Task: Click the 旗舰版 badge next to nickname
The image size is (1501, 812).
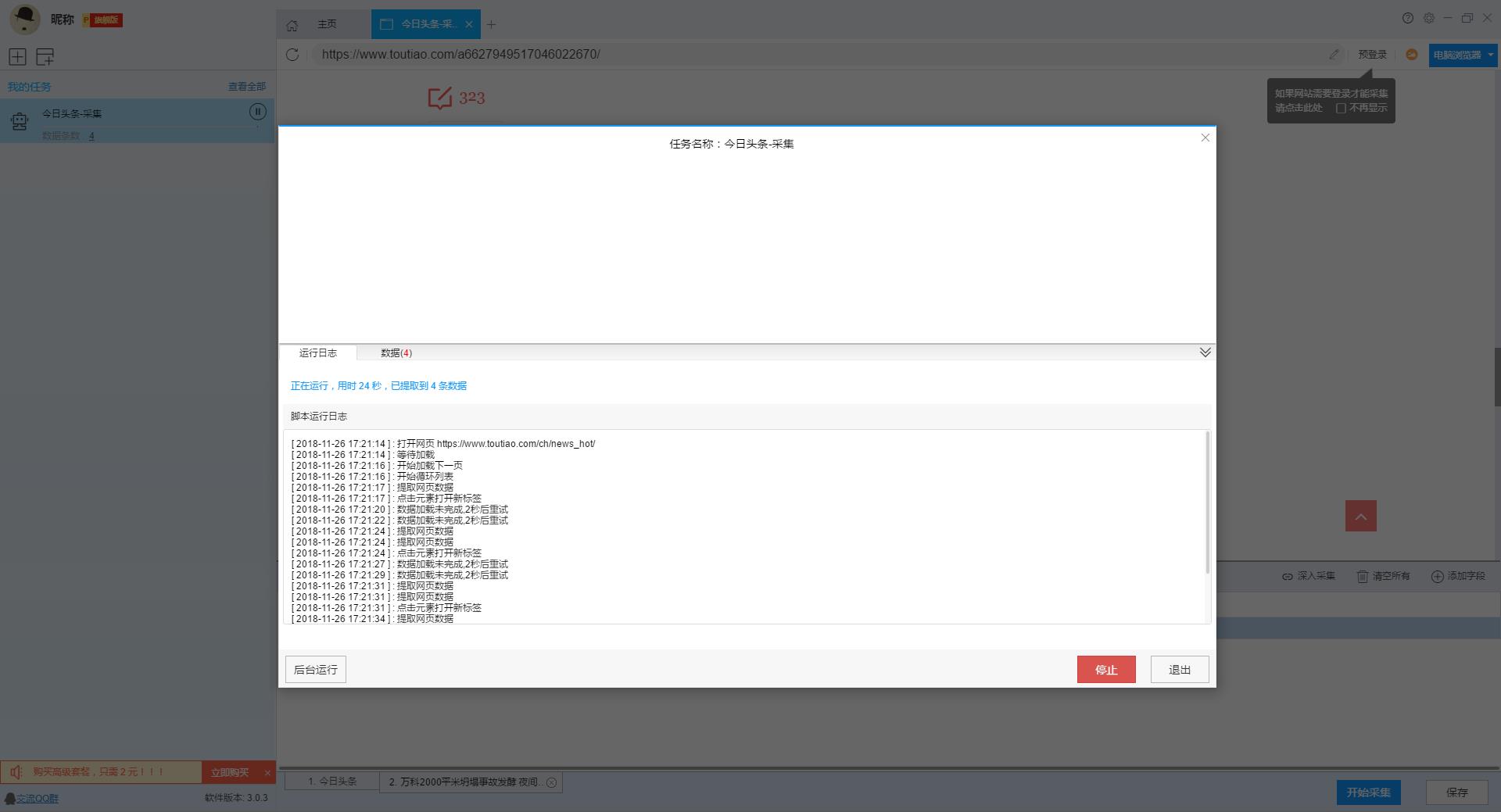Action: tap(102, 20)
